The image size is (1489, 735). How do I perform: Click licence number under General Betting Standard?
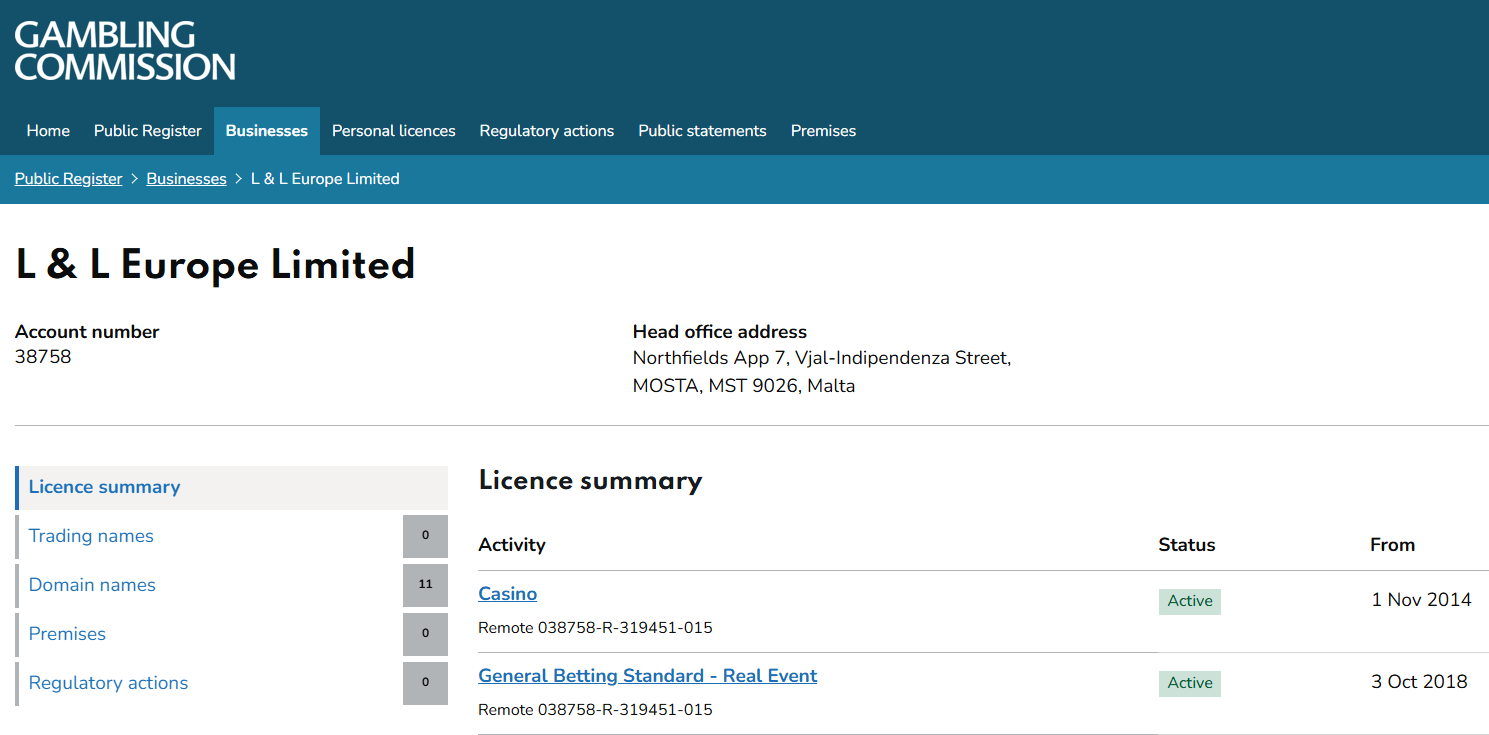(595, 710)
